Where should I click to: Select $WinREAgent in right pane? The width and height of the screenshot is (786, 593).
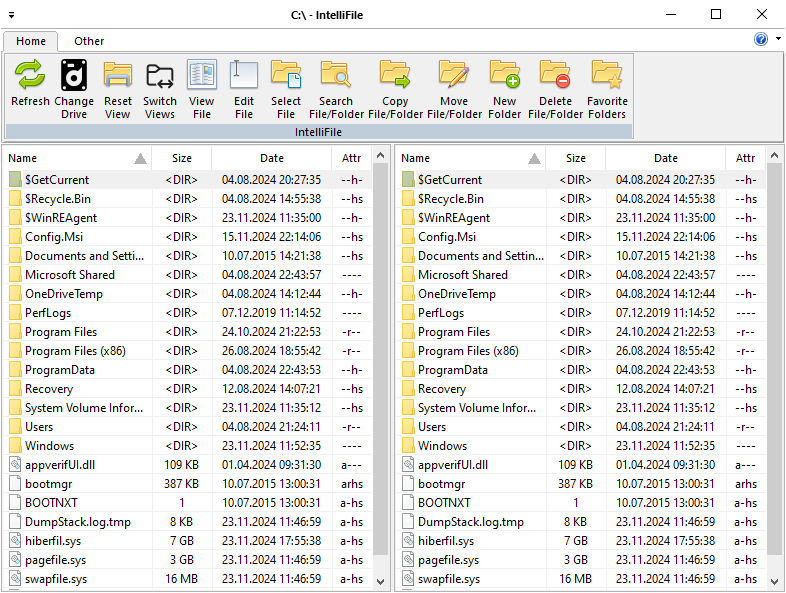tap(454, 218)
